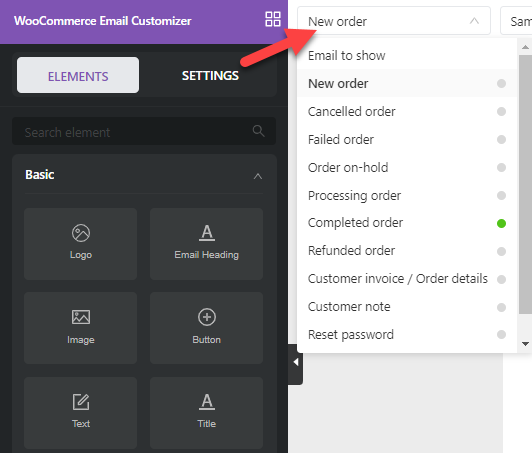This screenshot has width=532, height=453.
Task: Add the Image element
Action: coord(80,328)
